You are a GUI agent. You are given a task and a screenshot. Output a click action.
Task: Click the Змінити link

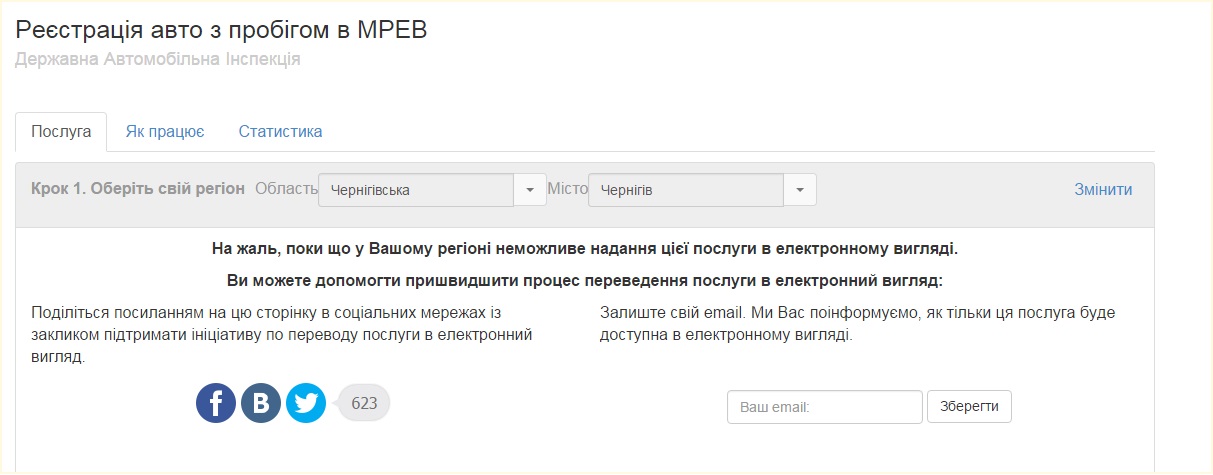click(x=1103, y=190)
